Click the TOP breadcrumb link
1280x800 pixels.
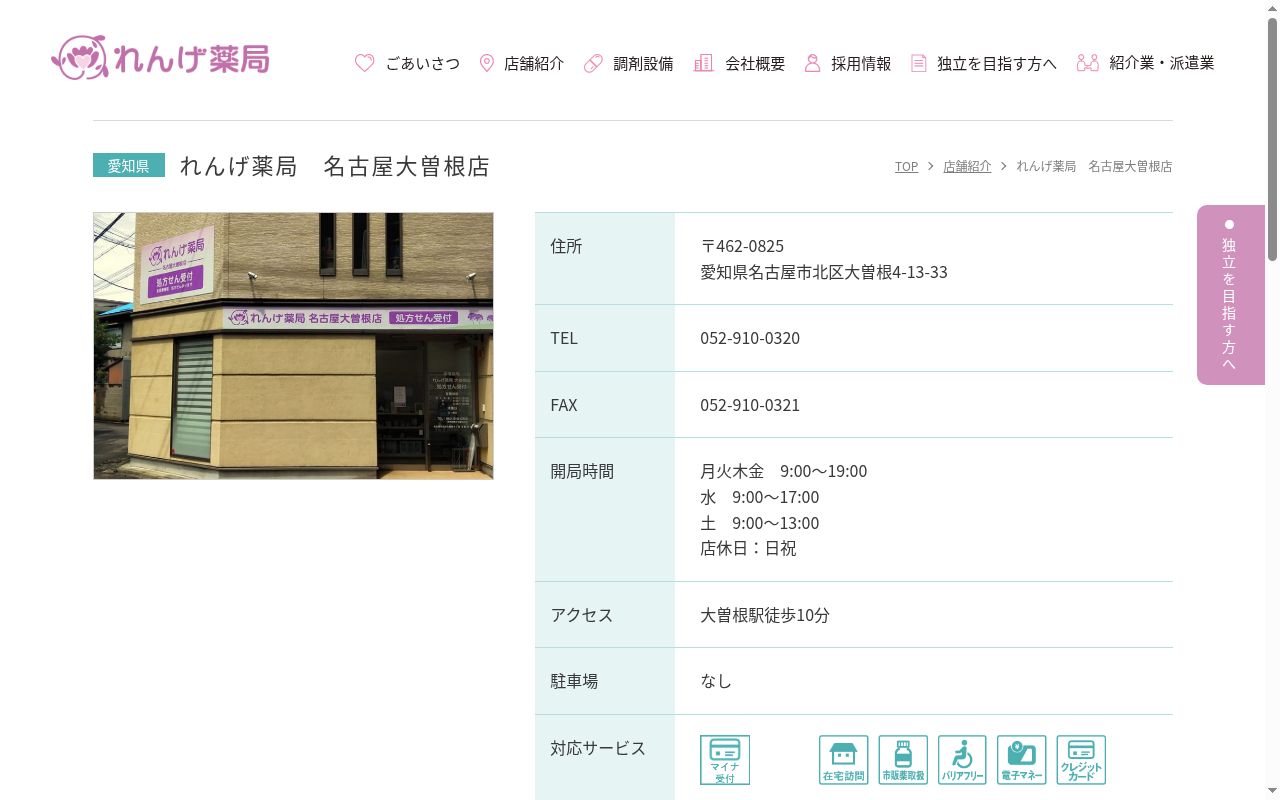(x=906, y=166)
